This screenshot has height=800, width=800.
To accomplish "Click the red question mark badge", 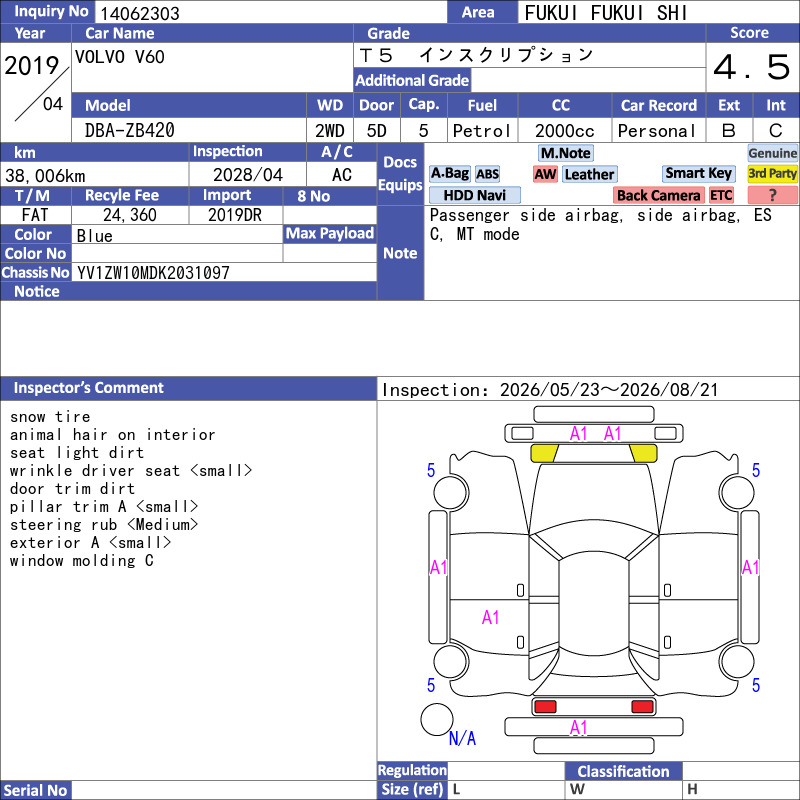I will 772,195.
